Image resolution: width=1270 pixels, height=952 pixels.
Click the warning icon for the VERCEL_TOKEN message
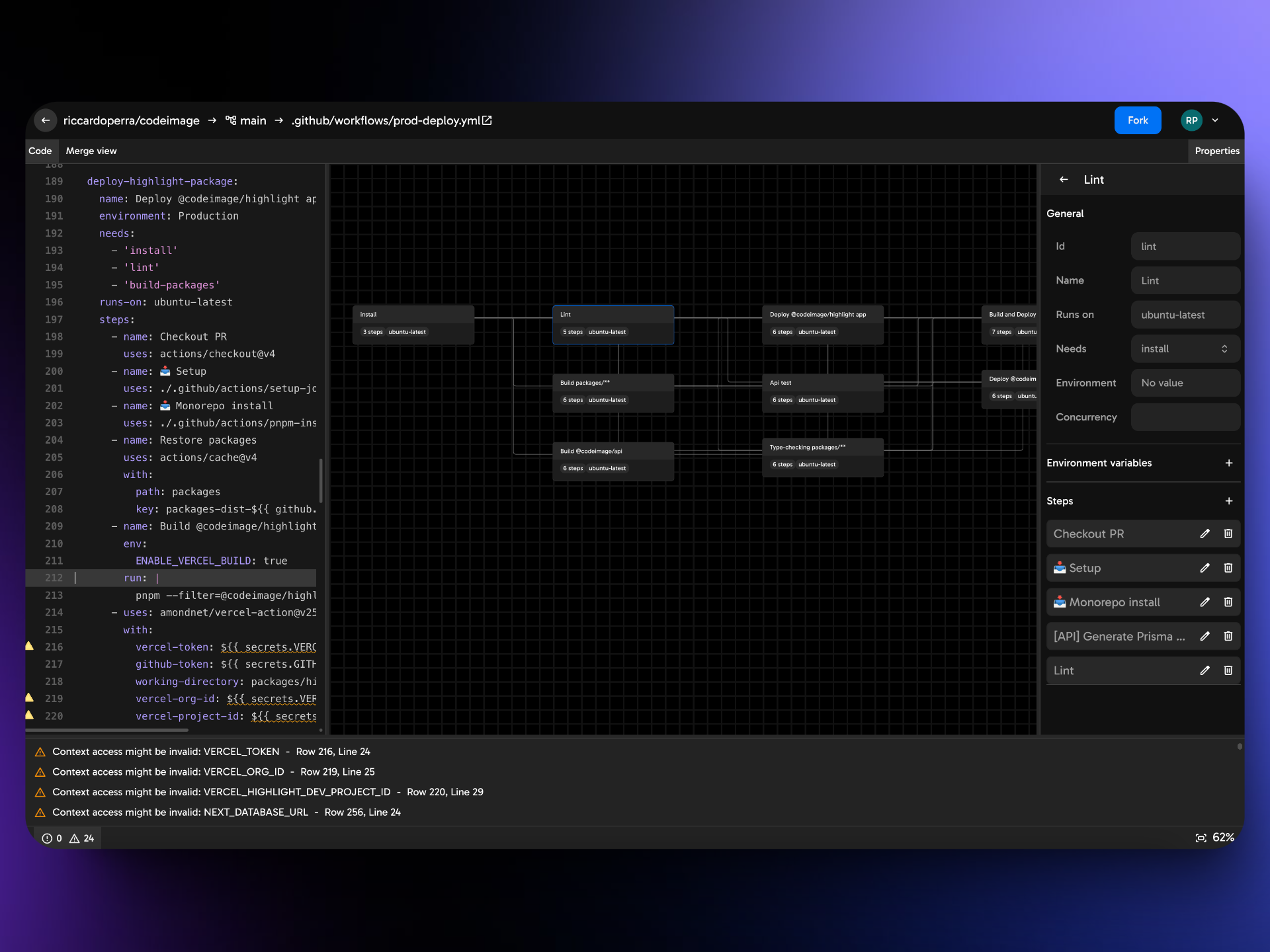[x=40, y=752]
